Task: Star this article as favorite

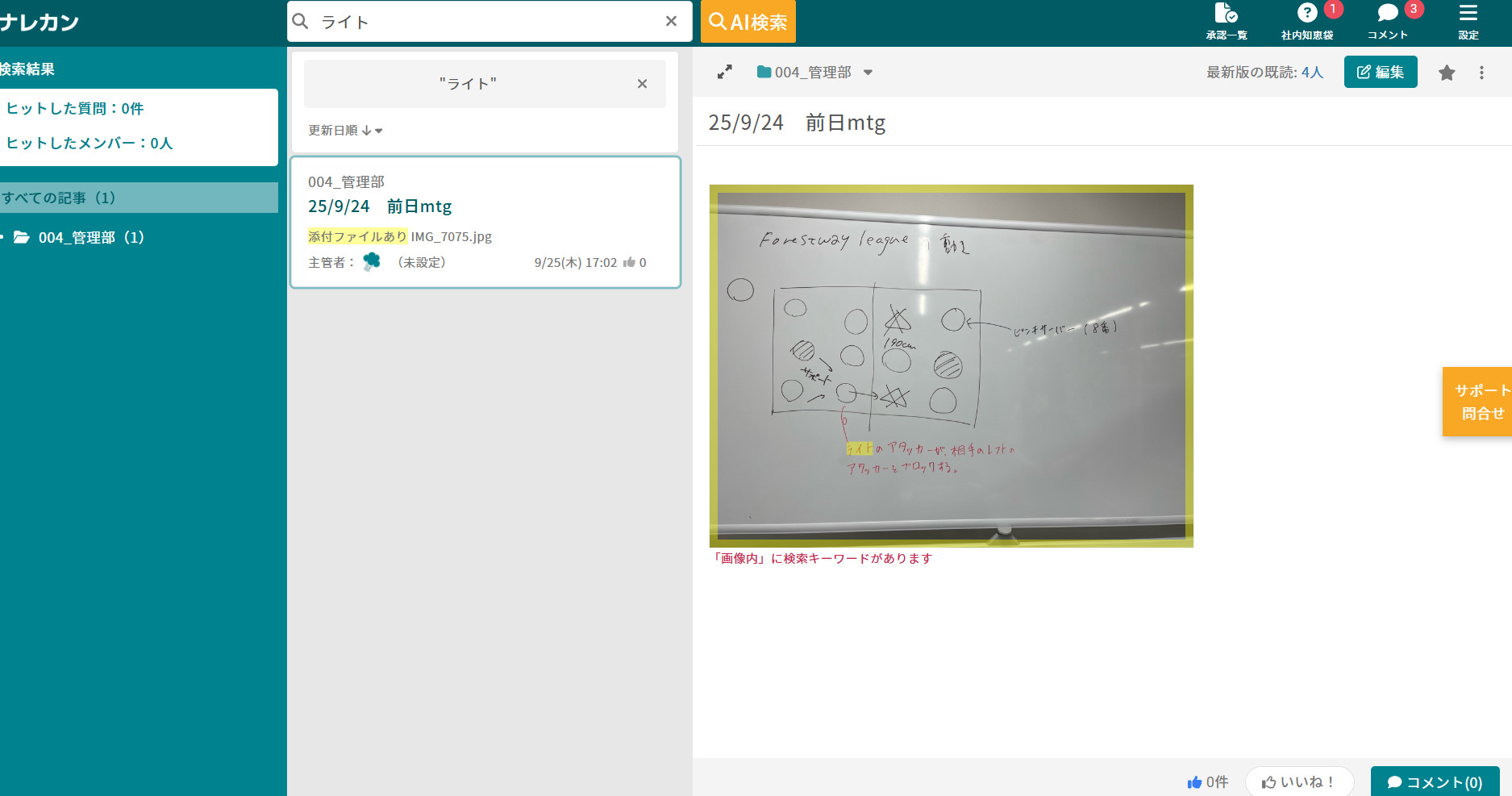Action: click(1447, 73)
